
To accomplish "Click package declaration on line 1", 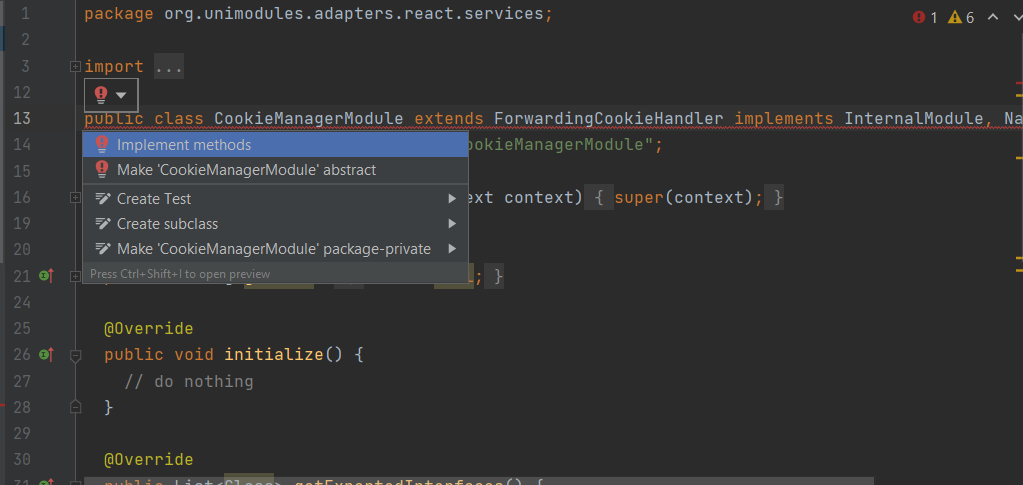I will pyautogui.click(x=318, y=14).
